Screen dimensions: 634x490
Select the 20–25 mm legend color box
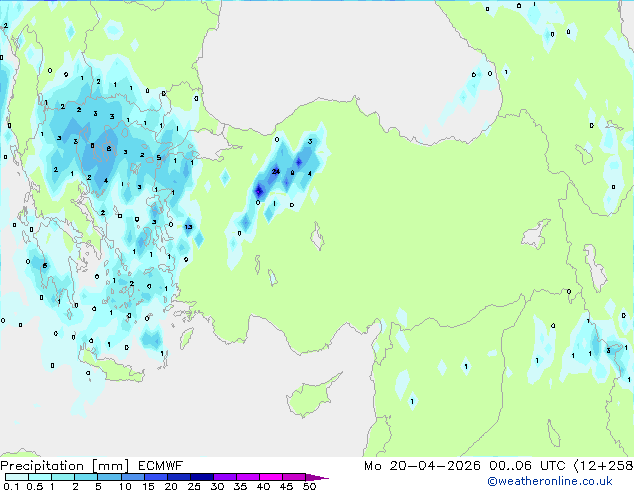178,477
